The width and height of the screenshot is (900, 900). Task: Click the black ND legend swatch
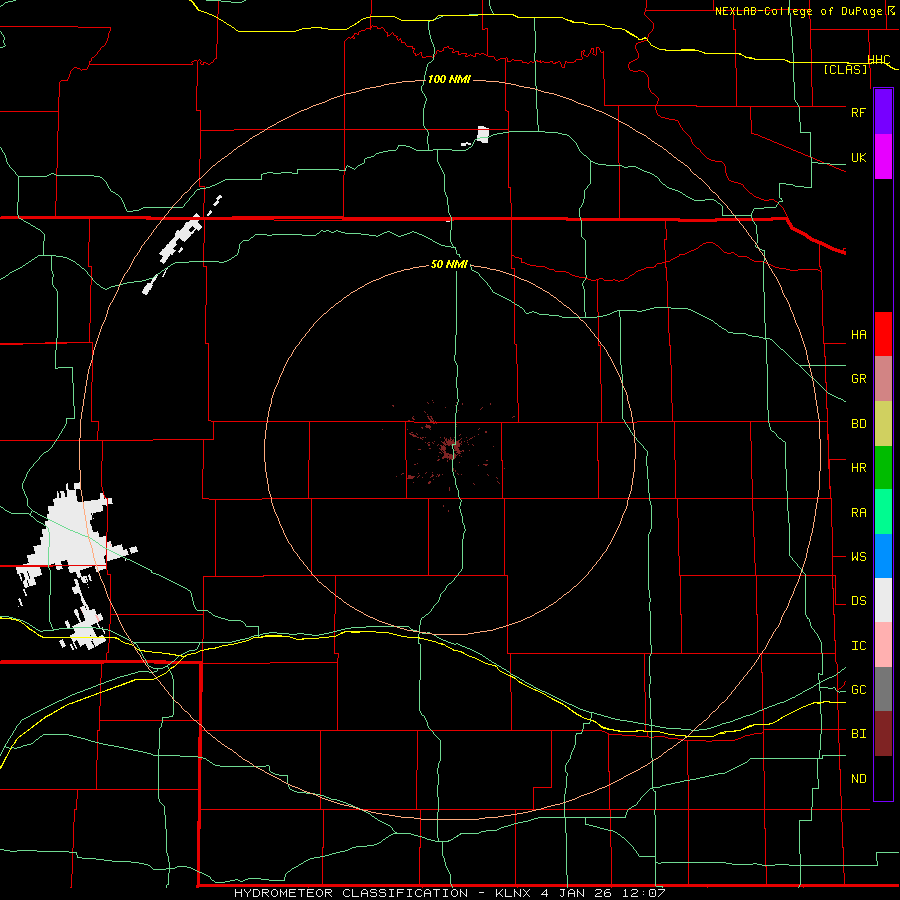[883, 778]
